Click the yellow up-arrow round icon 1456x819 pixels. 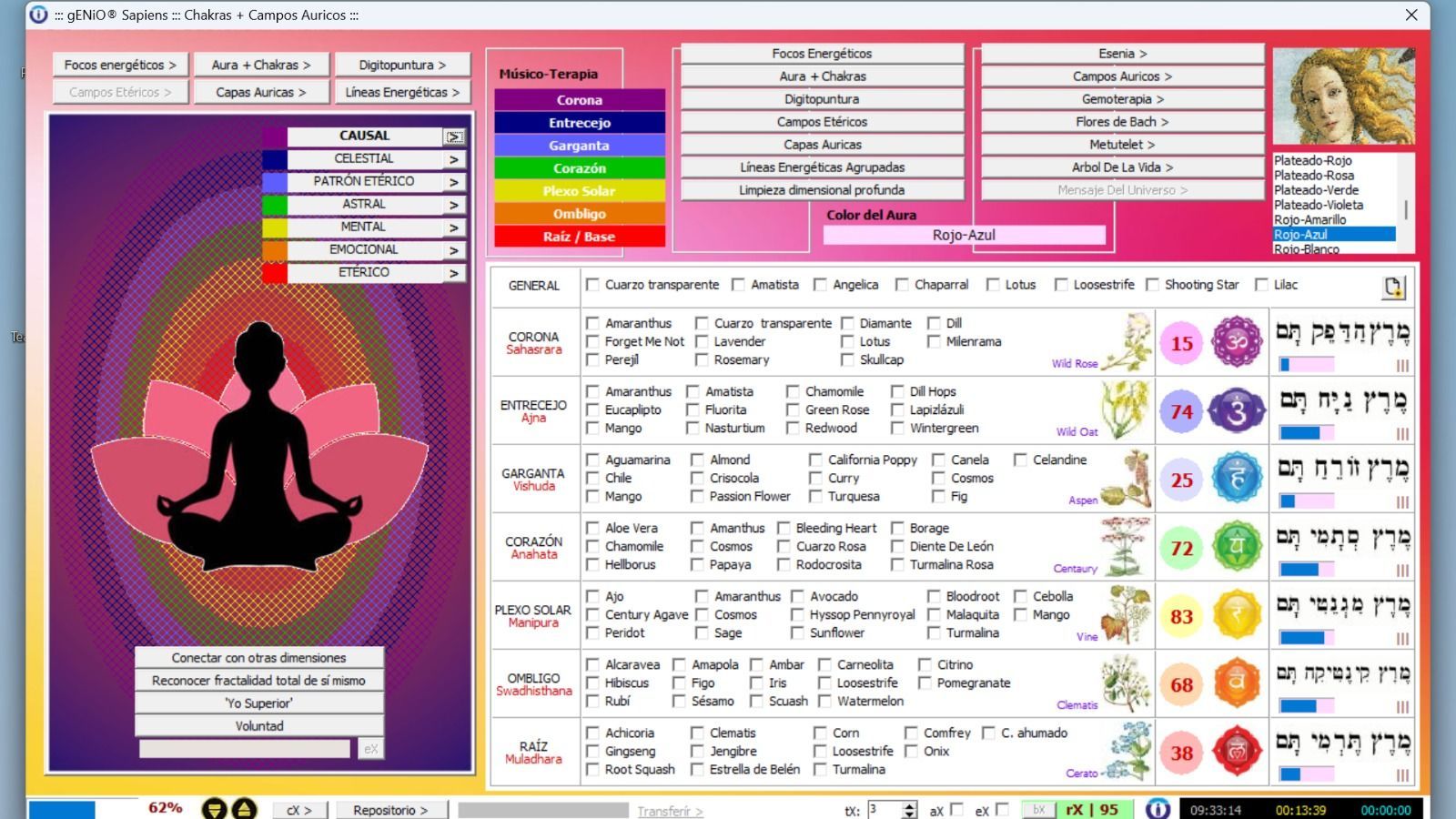(x=244, y=809)
